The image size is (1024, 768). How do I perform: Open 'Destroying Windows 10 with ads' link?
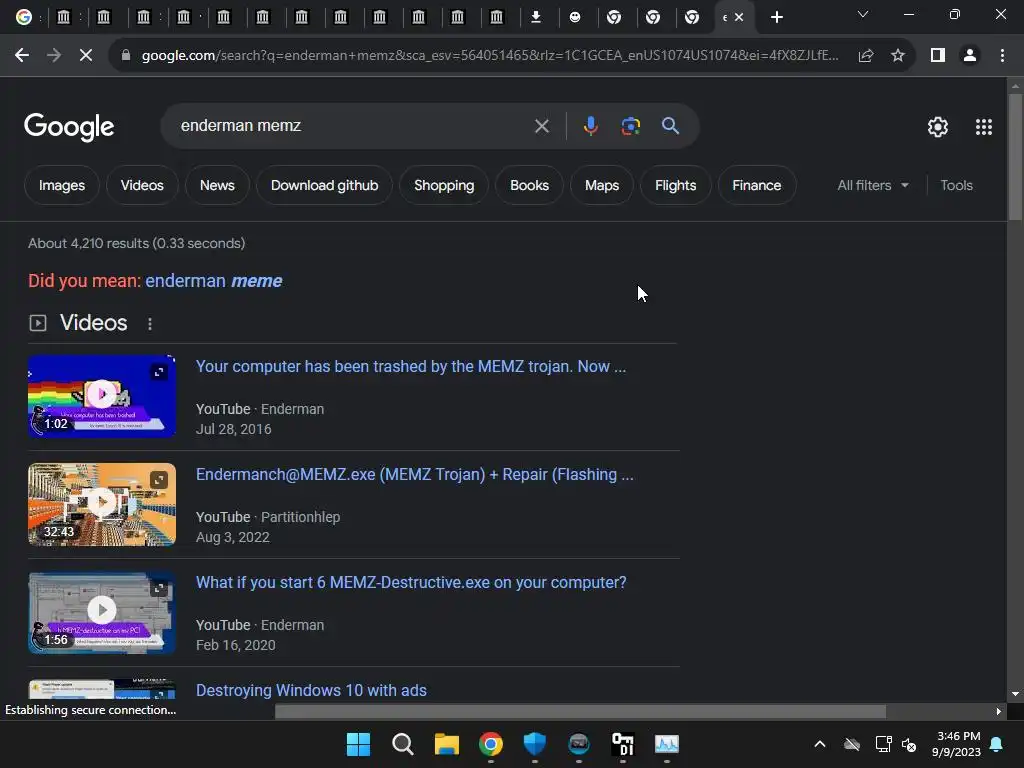pyautogui.click(x=311, y=690)
